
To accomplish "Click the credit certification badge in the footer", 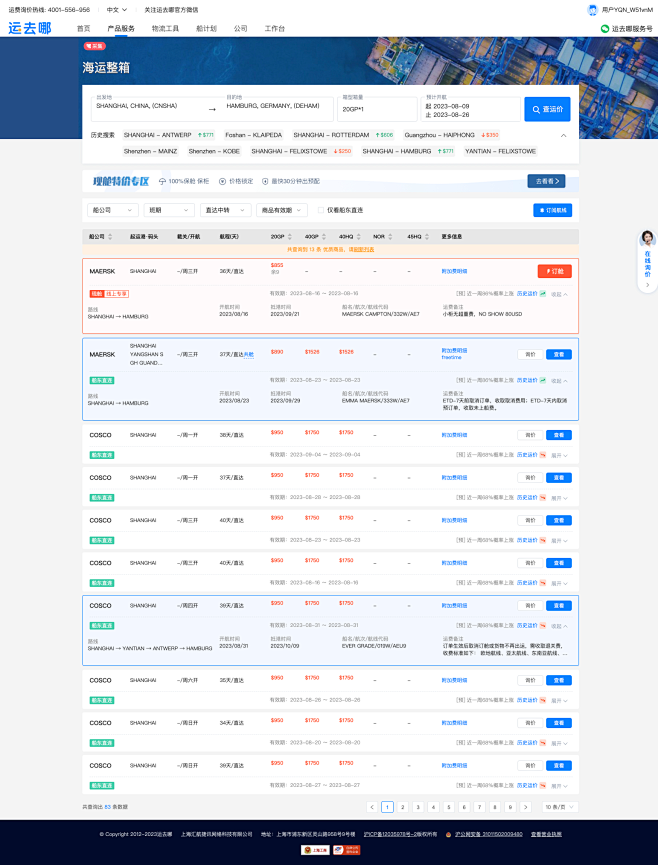I will coord(346,850).
